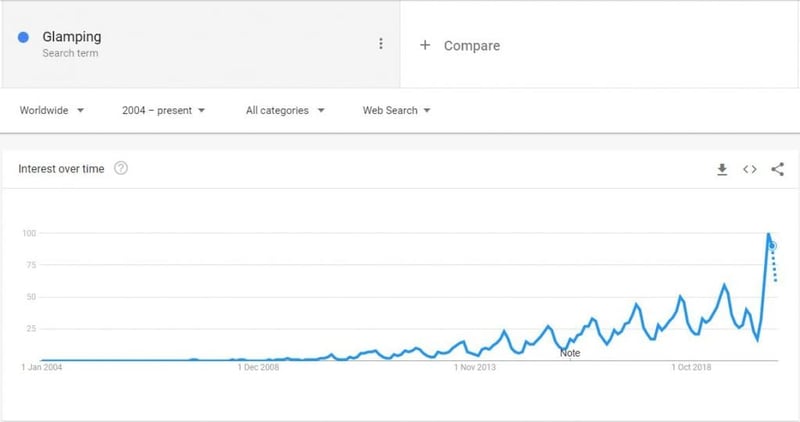Click the peak at 100 on the graph
Image resolution: width=800 pixels, height=422 pixels.
coord(768,234)
